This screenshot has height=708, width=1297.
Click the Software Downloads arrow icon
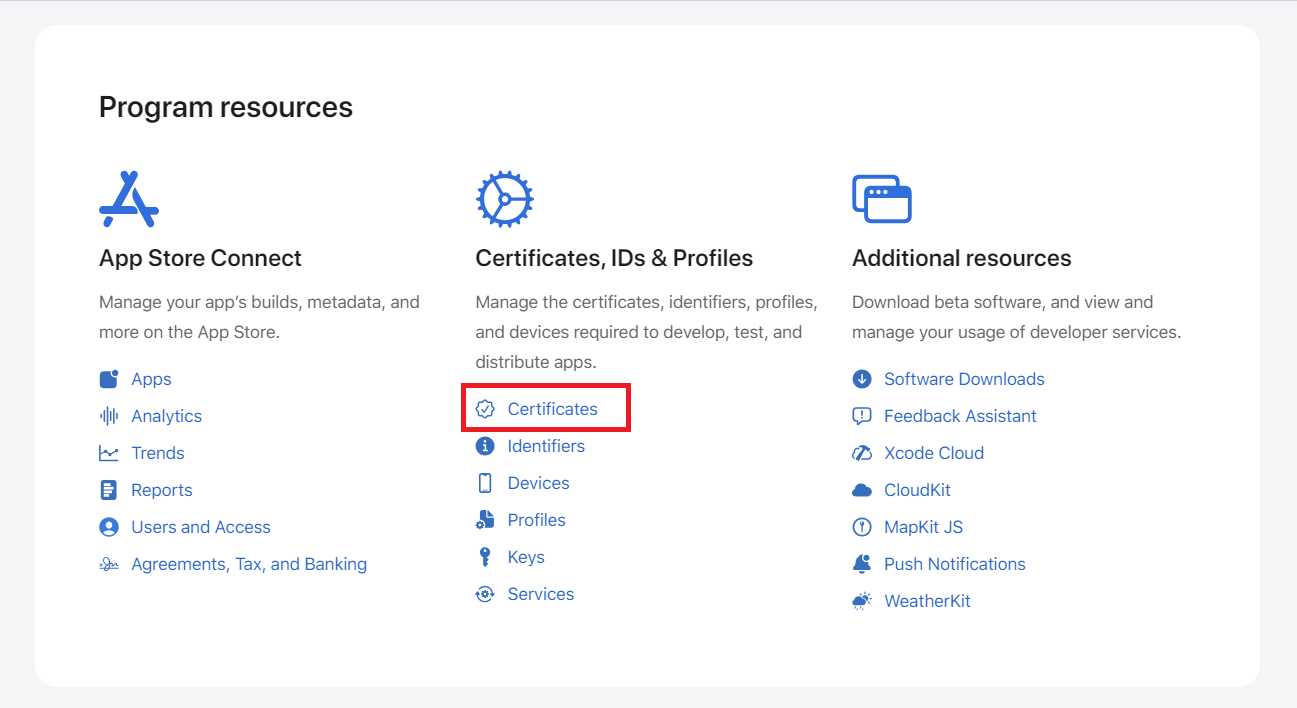pos(862,379)
